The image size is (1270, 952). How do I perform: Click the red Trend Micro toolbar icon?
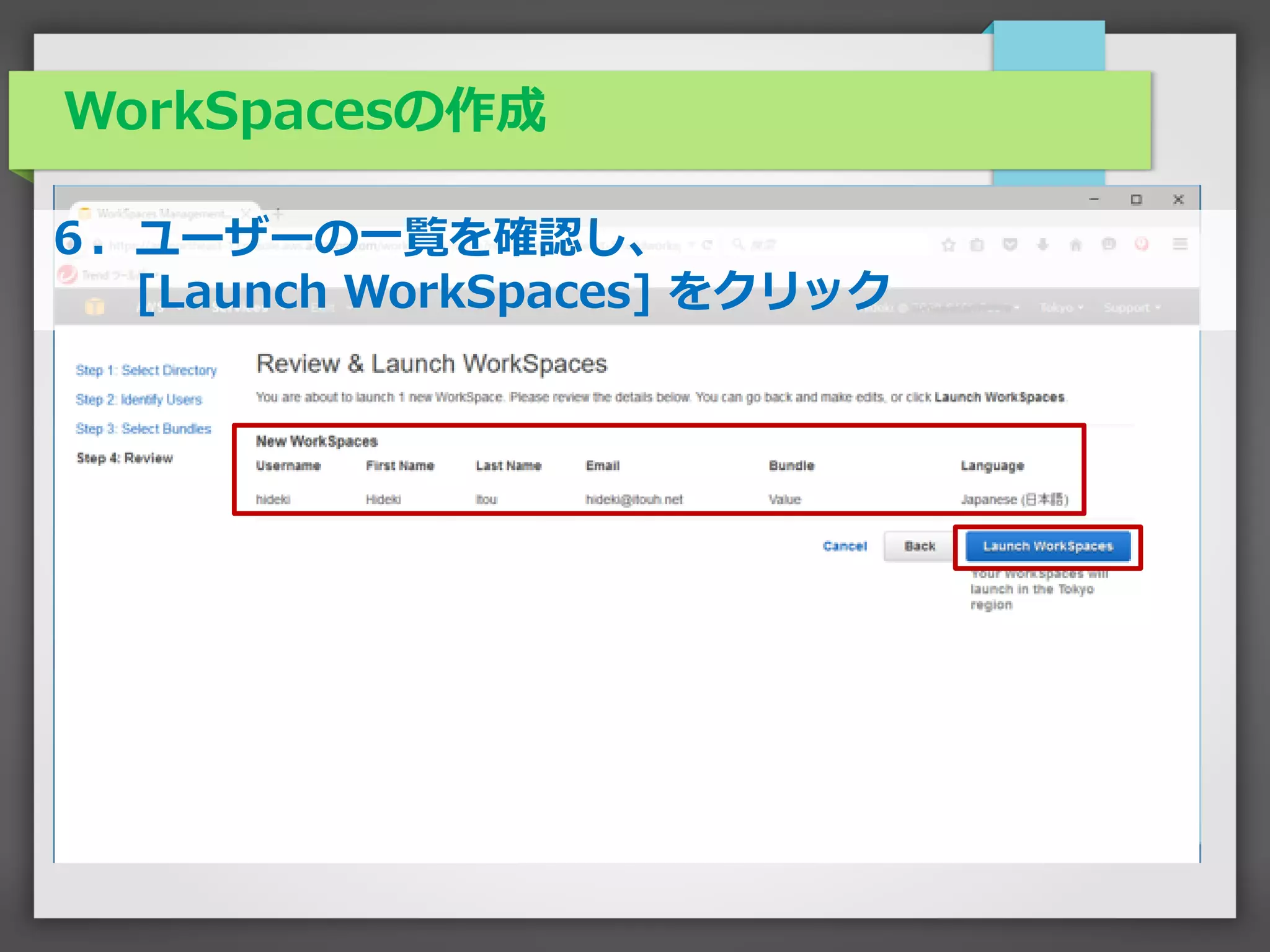(x=1142, y=244)
